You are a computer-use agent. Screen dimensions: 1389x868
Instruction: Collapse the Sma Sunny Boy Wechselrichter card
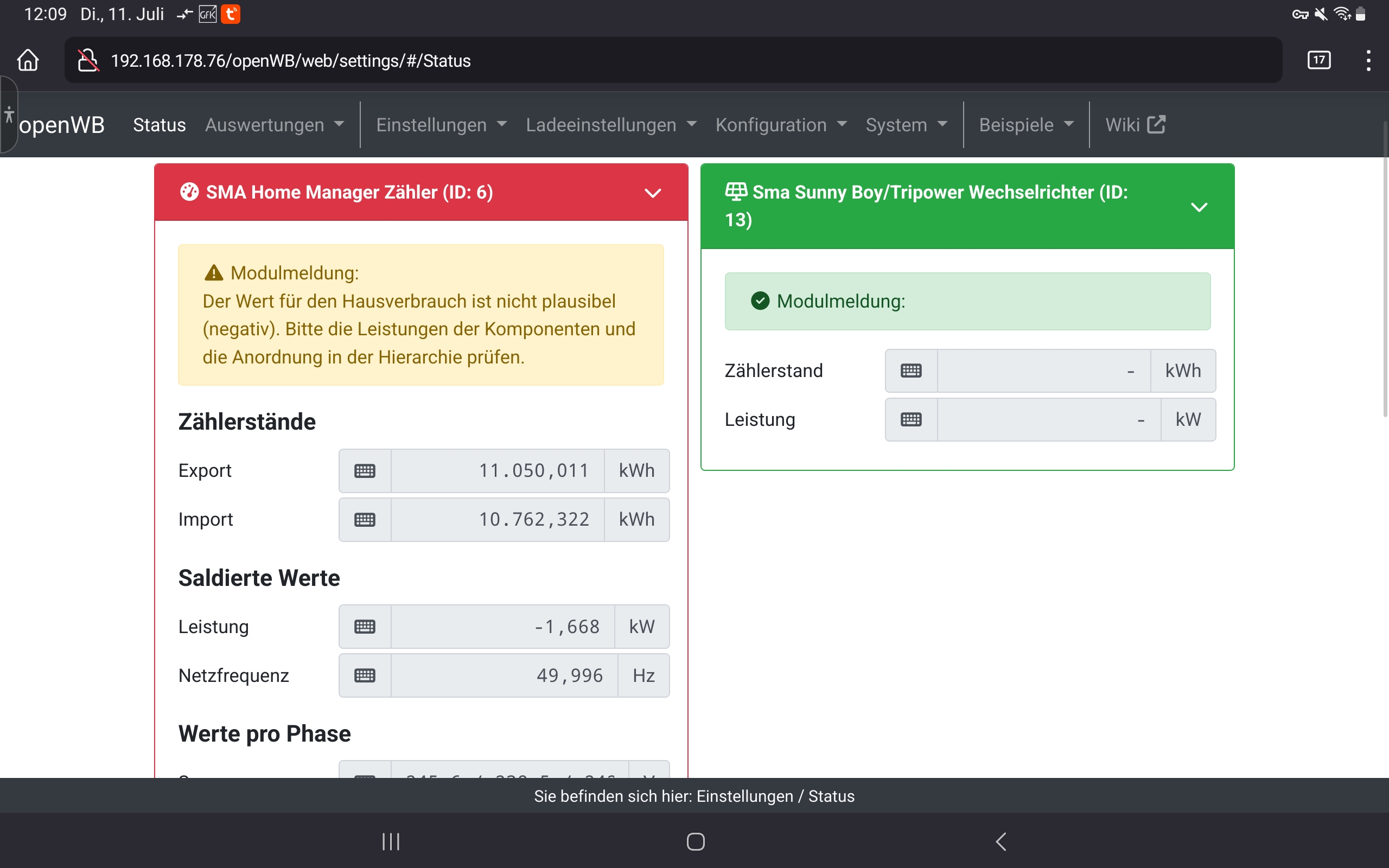point(1199,207)
